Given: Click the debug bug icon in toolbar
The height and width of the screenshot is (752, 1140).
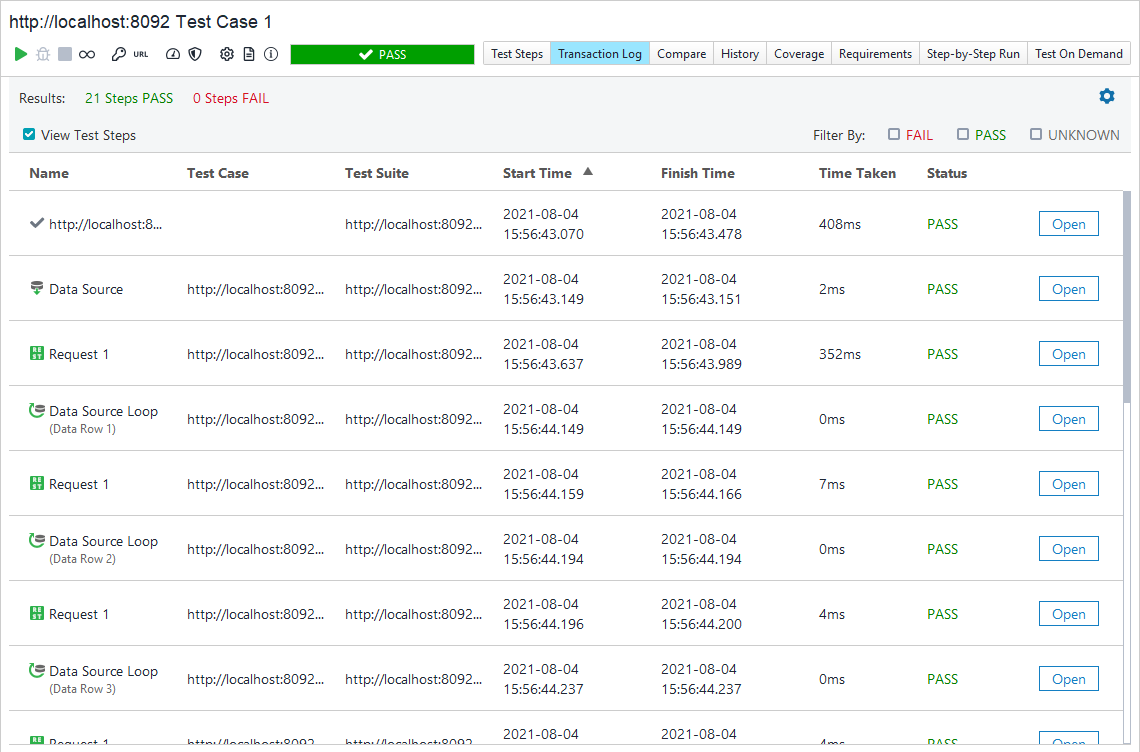Looking at the screenshot, I should pyautogui.click(x=42, y=55).
